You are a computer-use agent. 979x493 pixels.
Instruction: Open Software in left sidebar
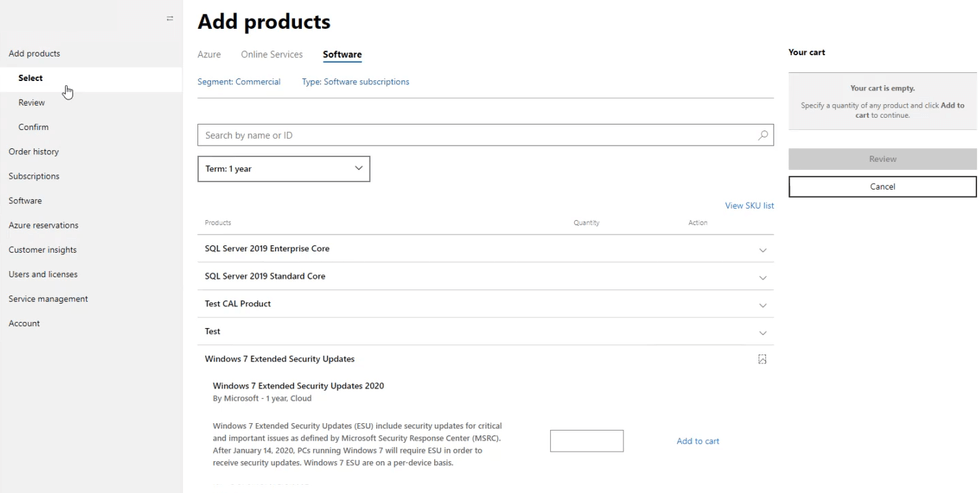click(x=25, y=200)
